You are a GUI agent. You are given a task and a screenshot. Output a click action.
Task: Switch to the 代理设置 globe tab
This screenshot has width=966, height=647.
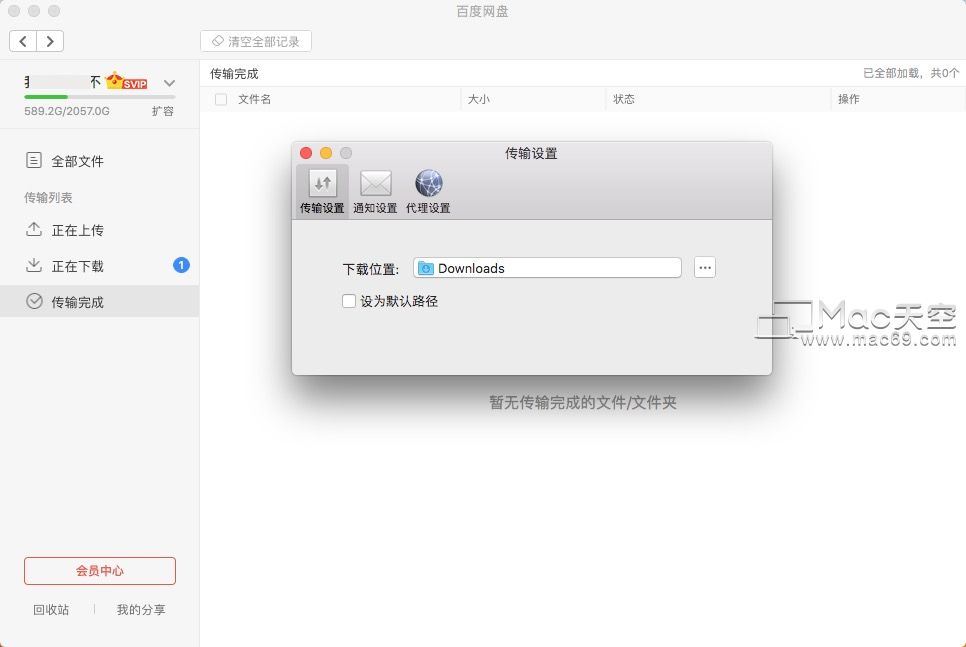pos(428,191)
